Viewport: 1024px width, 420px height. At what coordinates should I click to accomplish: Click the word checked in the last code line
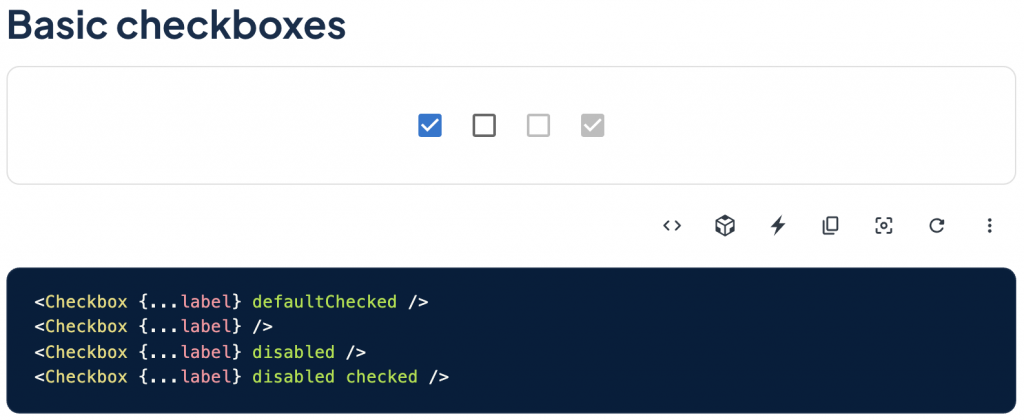[381, 377]
